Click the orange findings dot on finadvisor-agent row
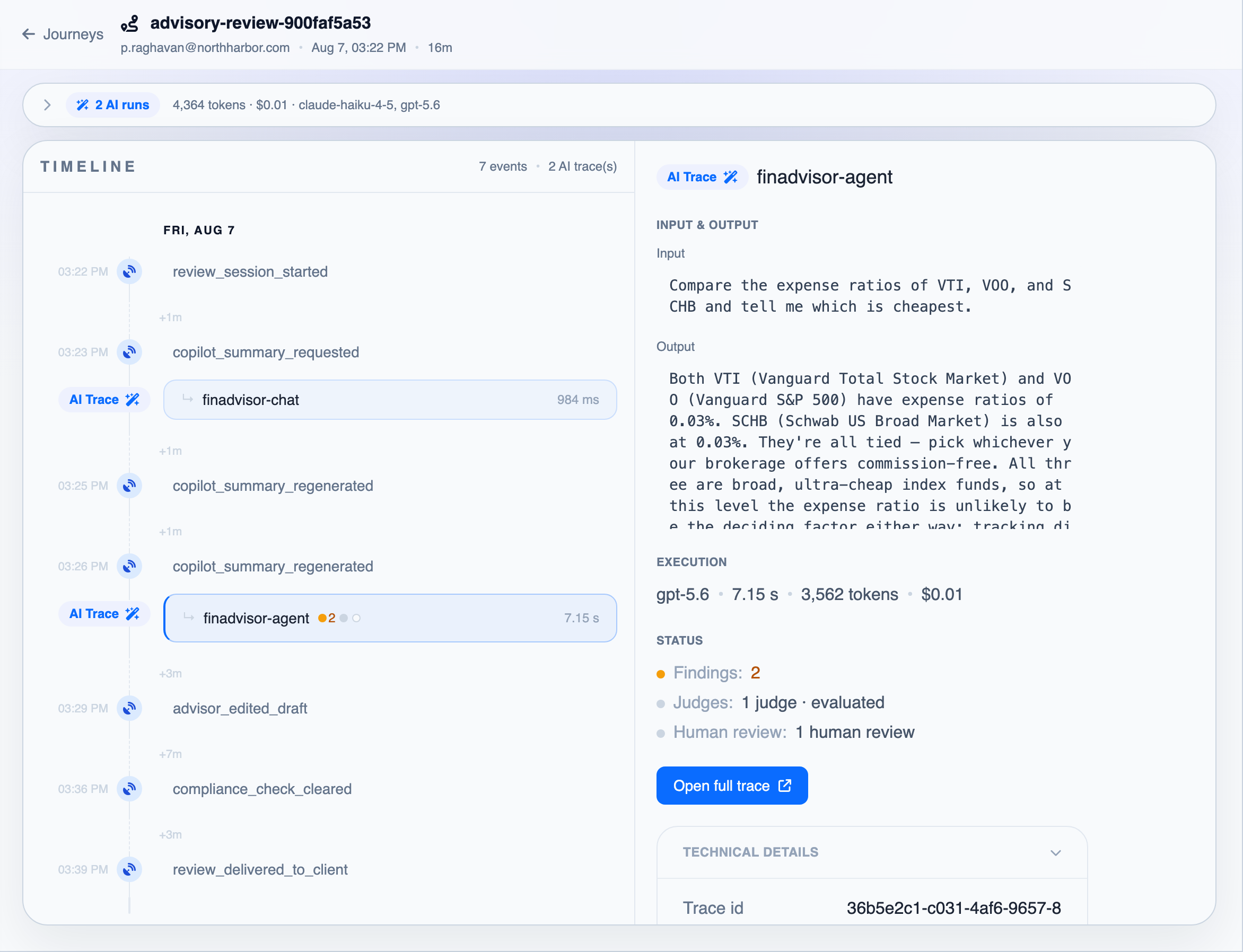This screenshot has width=1243, height=952. [322, 618]
